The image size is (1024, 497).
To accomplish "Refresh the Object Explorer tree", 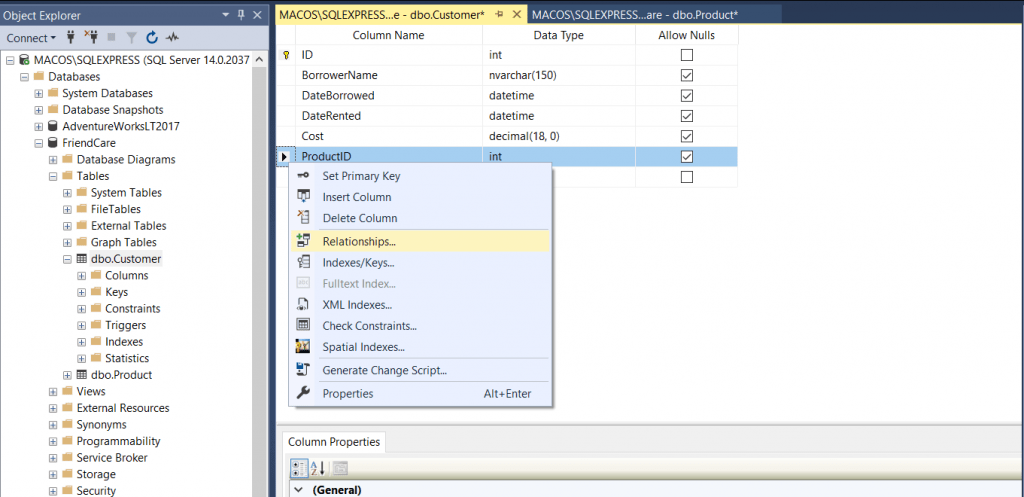I will (152, 37).
